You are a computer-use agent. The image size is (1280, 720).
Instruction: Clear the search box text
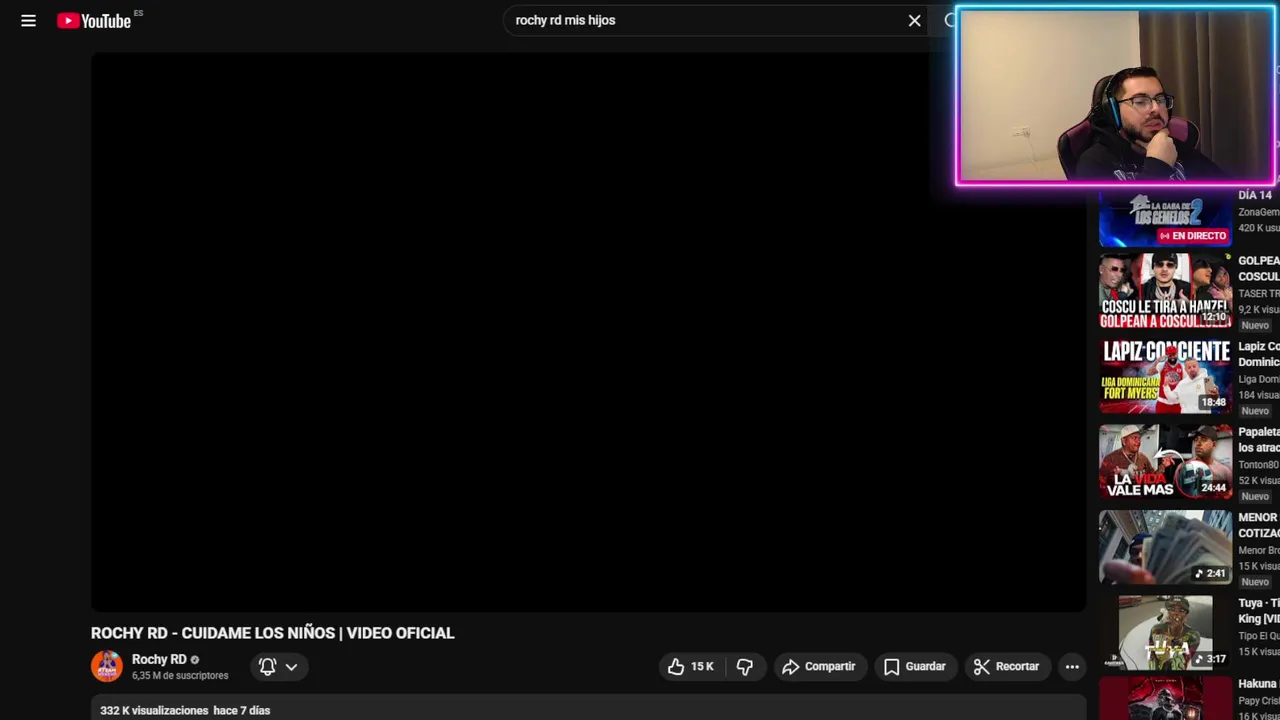[x=914, y=20]
